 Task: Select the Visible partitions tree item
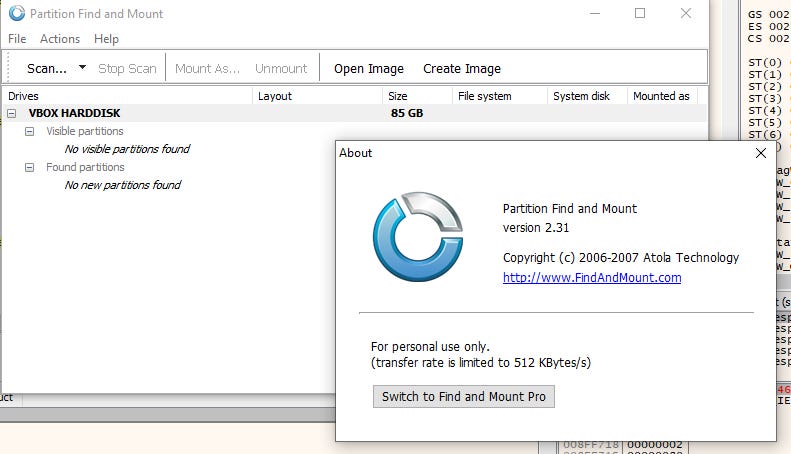tap(85, 131)
